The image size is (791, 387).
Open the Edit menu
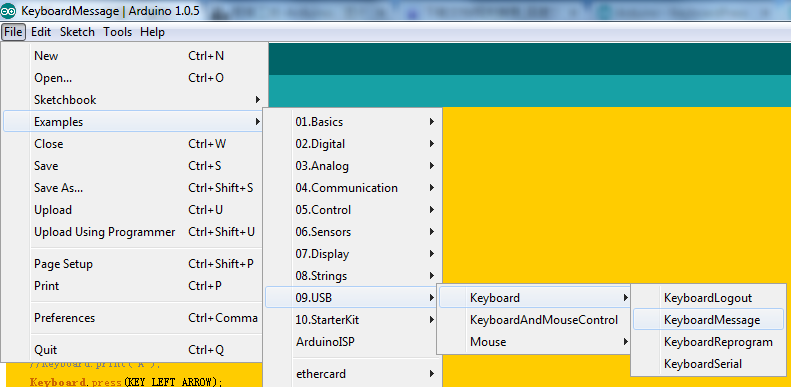[x=41, y=32]
